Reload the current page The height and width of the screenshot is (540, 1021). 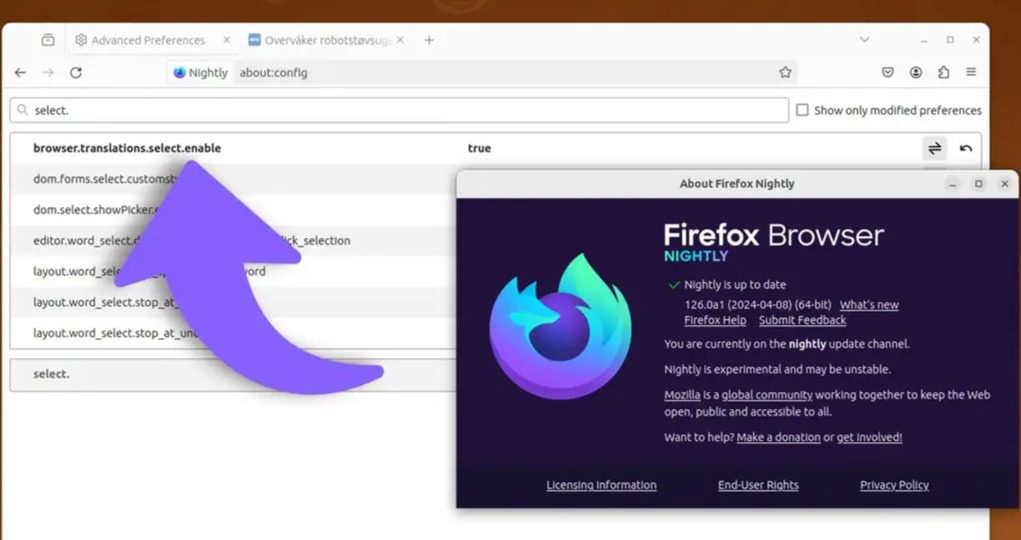click(x=76, y=73)
